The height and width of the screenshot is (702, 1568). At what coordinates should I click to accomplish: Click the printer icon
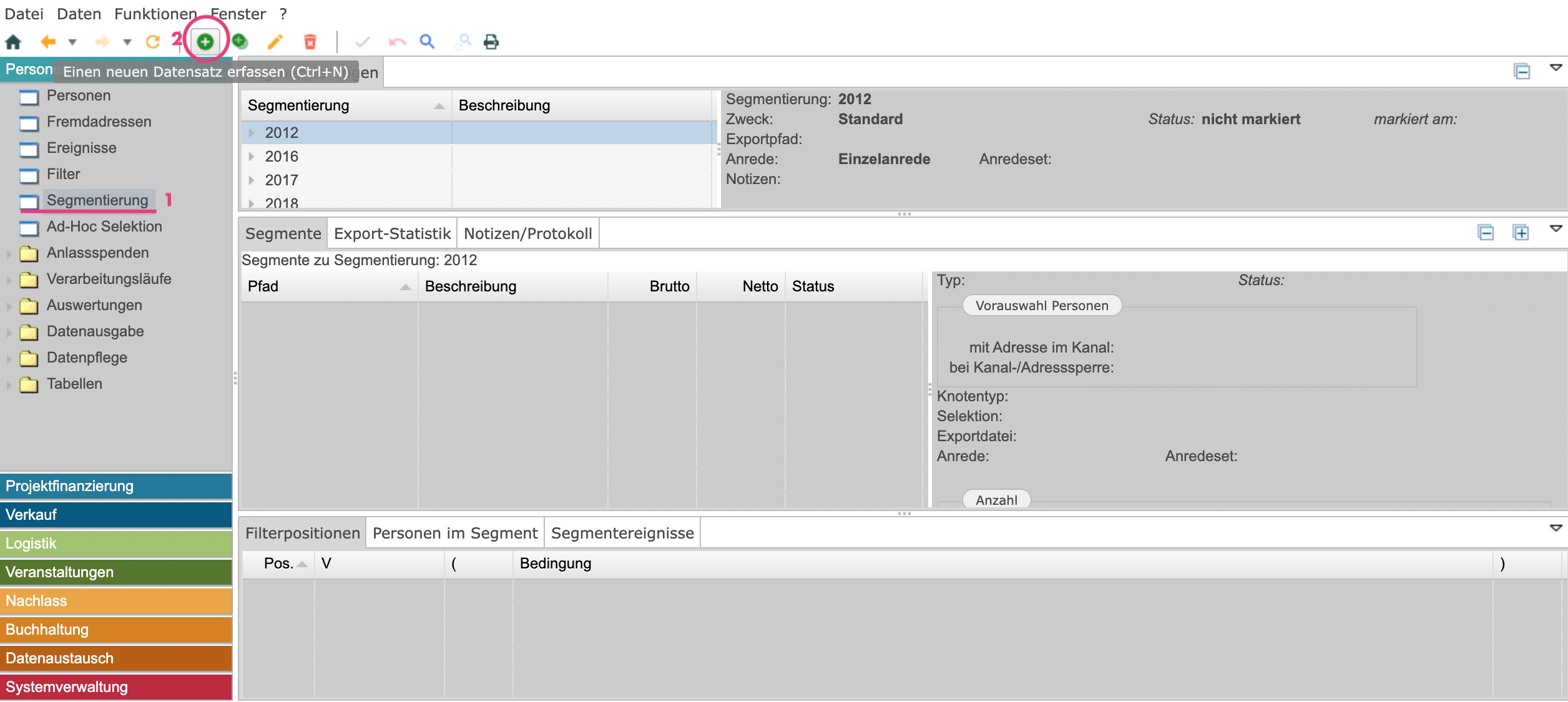pos(491,42)
